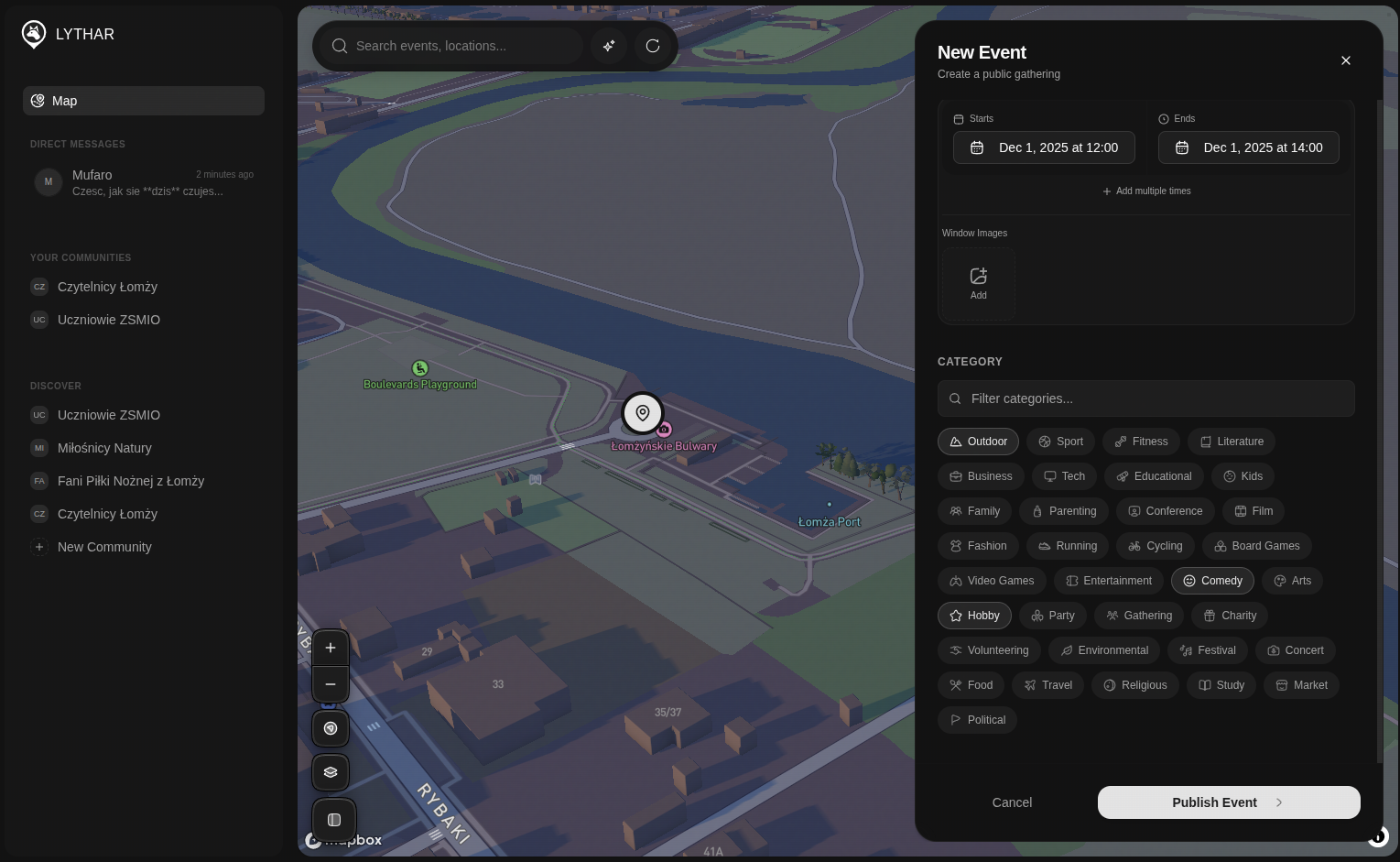Toggle the sidebar panel icon on map
This screenshot has height=862, width=1400.
(x=334, y=820)
